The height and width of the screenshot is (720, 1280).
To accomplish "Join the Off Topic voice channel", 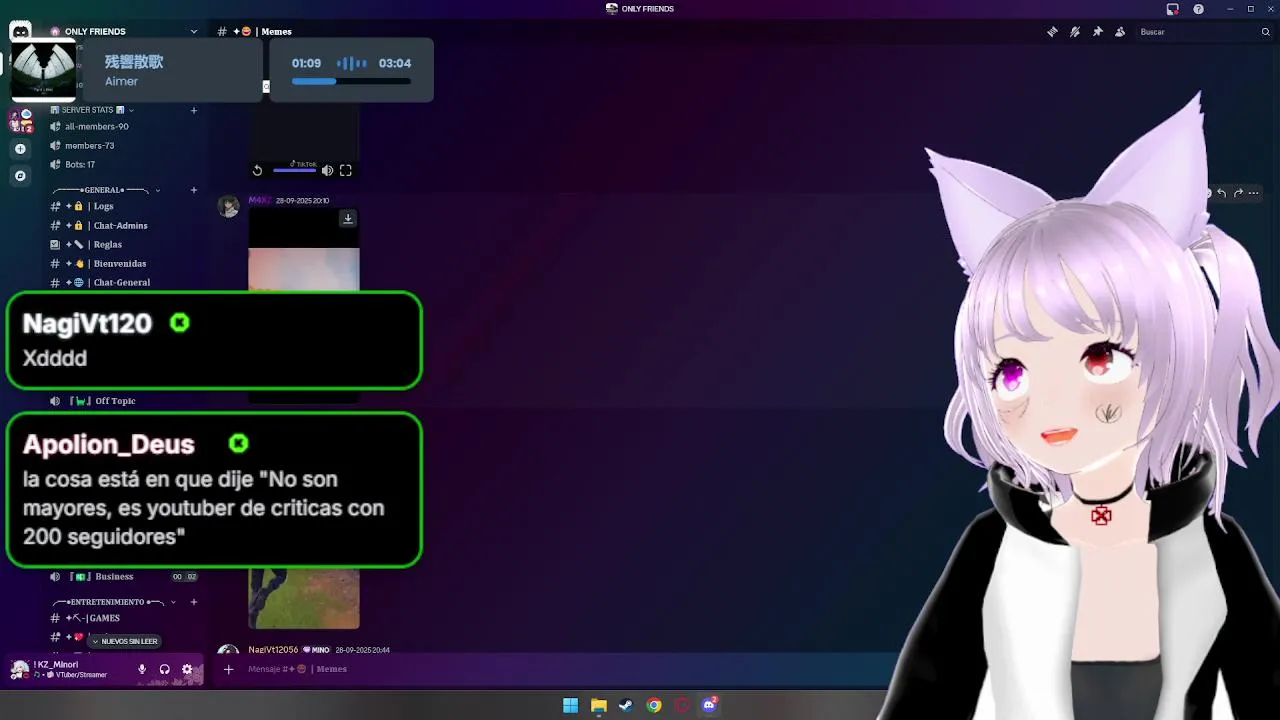I will [125, 401].
